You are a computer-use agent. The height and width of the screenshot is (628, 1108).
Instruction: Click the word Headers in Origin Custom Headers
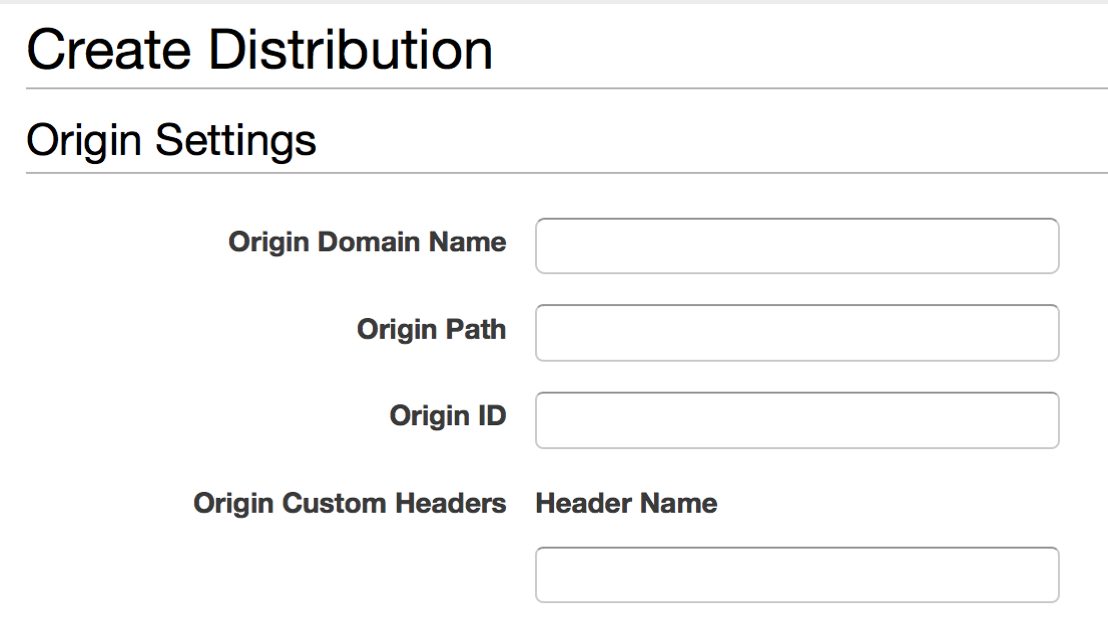pos(450,504)
